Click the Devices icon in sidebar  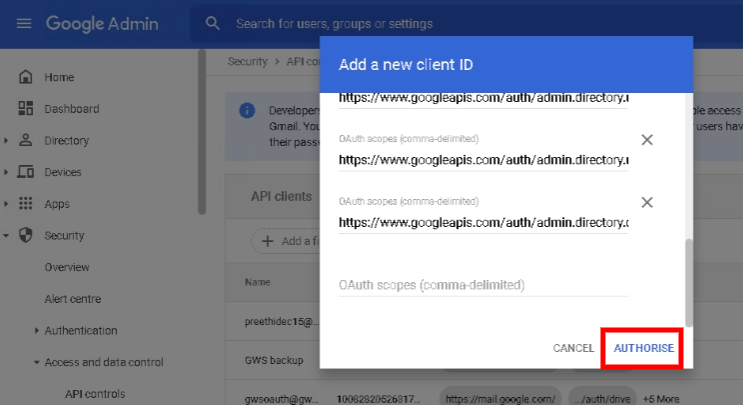[26, 172]
